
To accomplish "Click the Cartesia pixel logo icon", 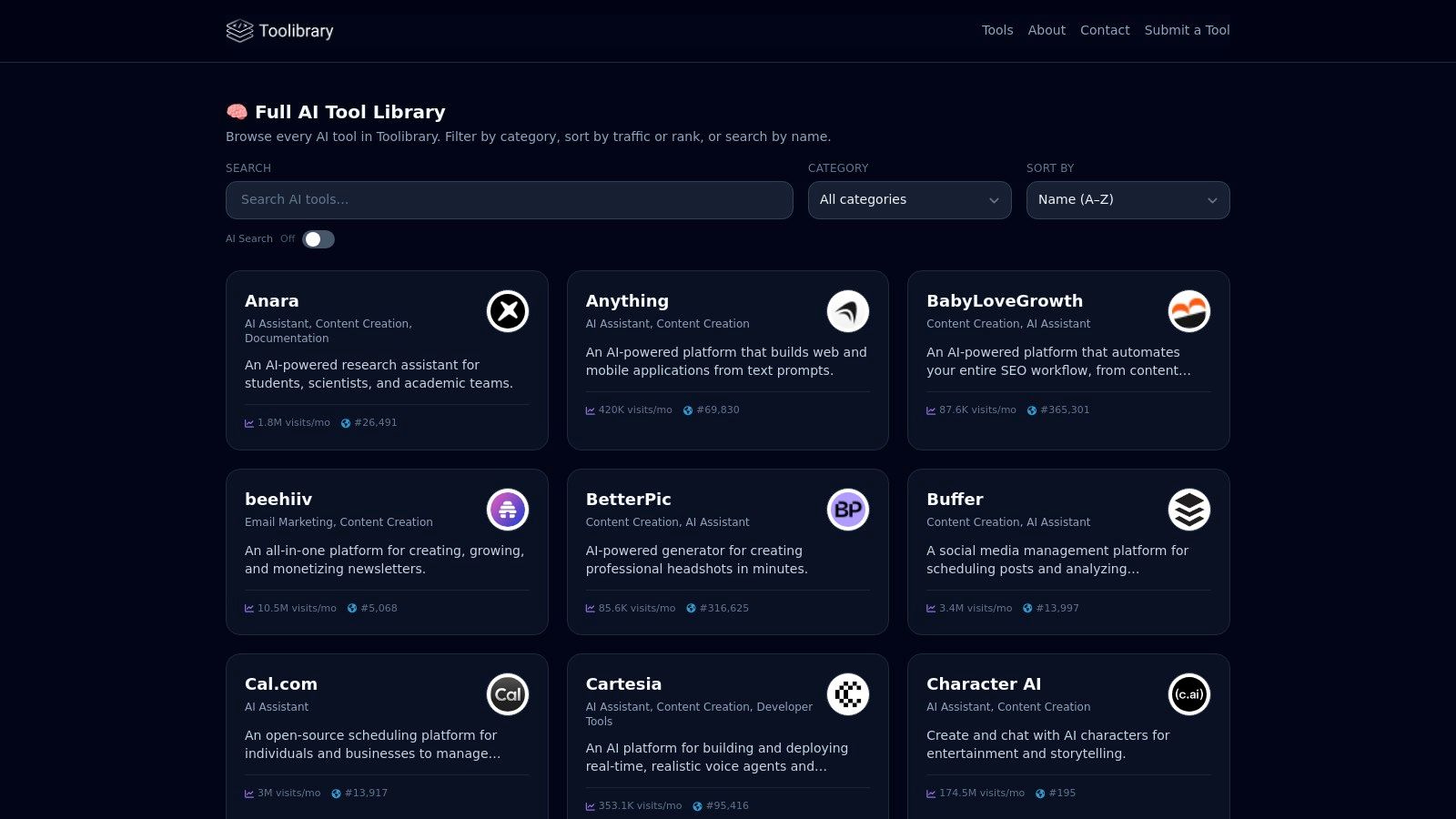I will (848, 694).
